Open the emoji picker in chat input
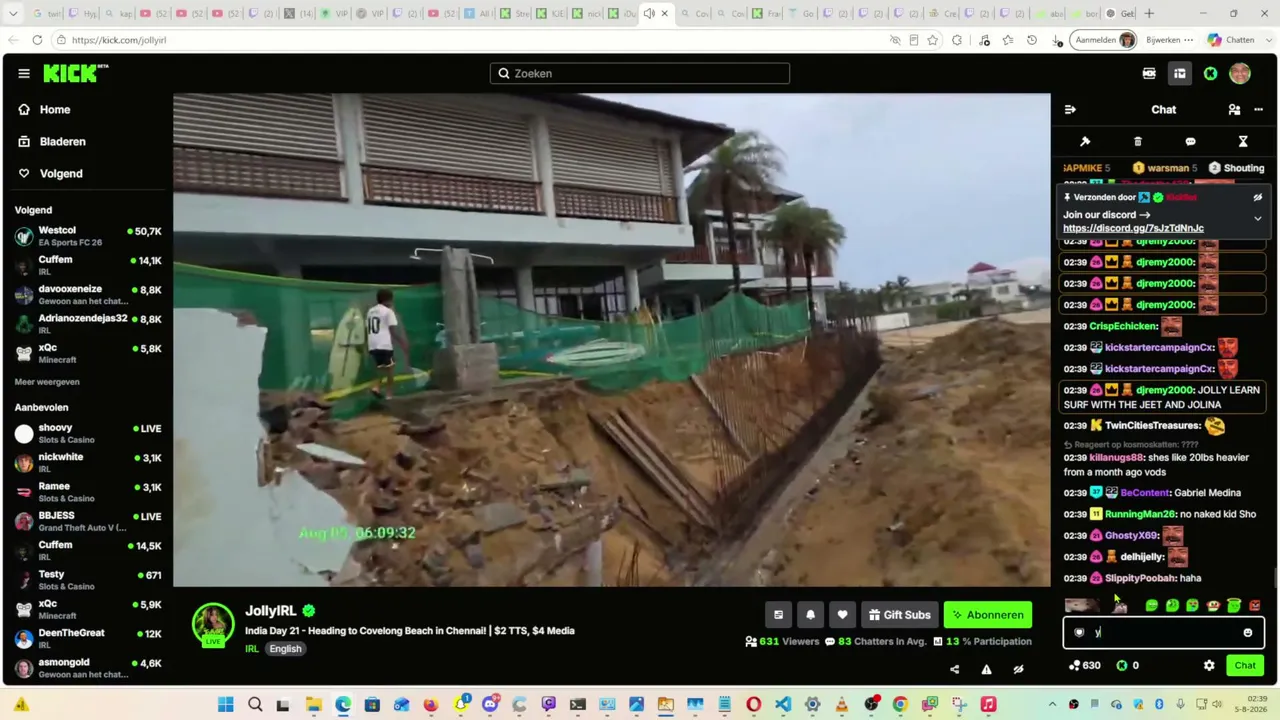 pos(1247,632)
